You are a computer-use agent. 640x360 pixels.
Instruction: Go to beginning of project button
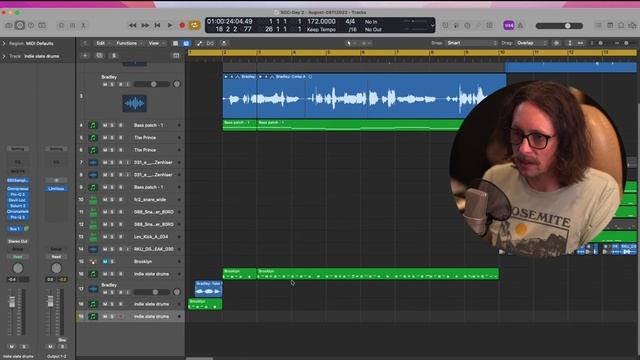click(157, 25)
